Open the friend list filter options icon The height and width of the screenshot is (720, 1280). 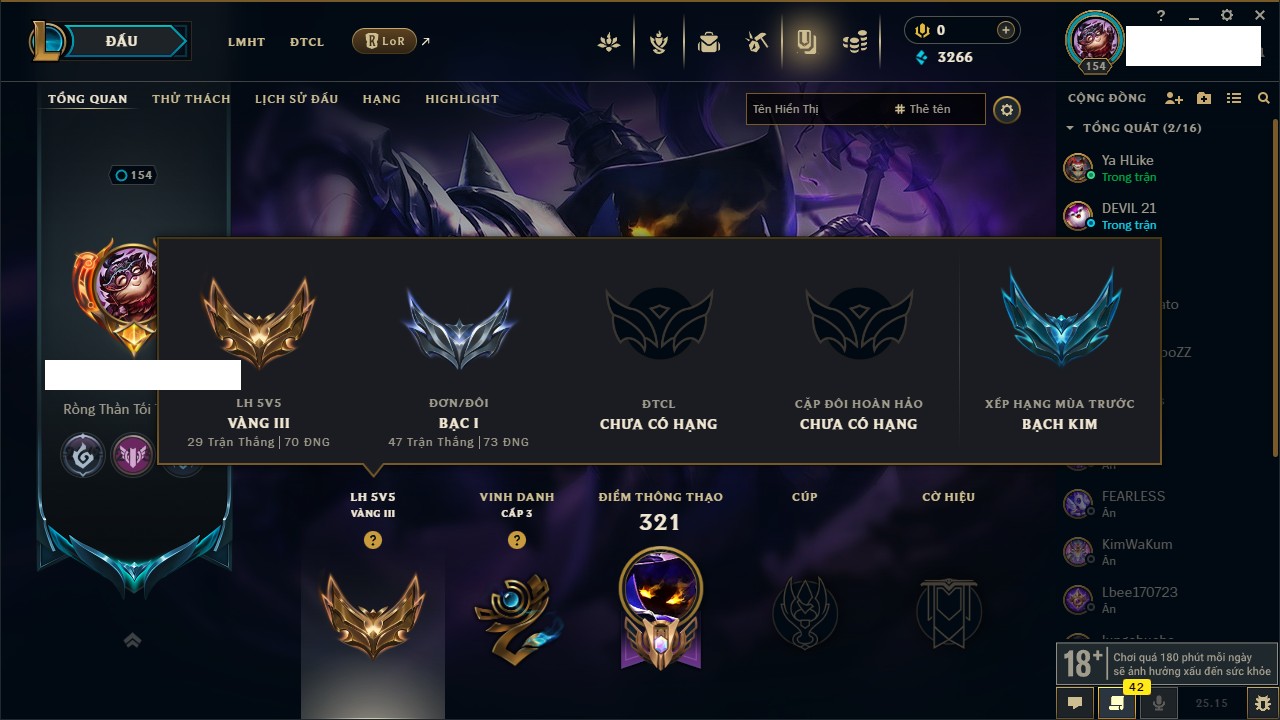pos(1234,99)
